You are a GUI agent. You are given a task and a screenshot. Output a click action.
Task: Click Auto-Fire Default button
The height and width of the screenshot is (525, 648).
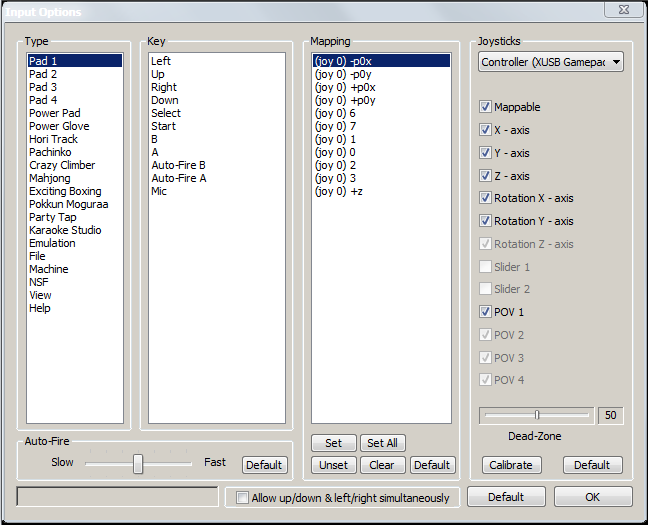[264, 465]
